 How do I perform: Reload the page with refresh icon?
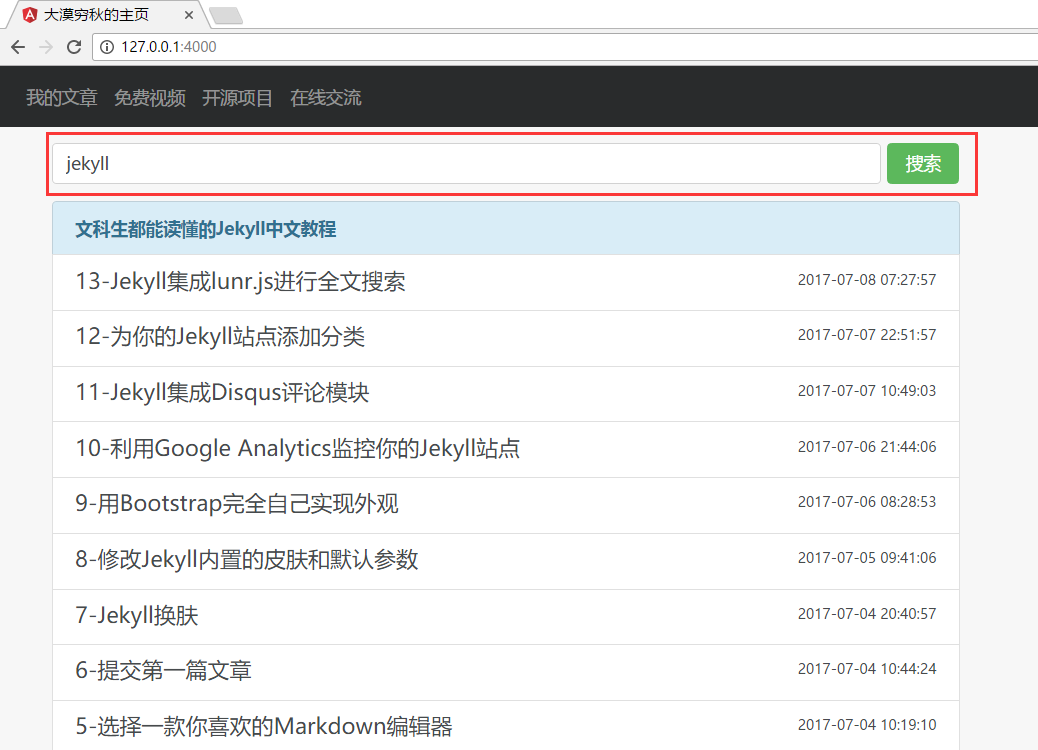74,47
